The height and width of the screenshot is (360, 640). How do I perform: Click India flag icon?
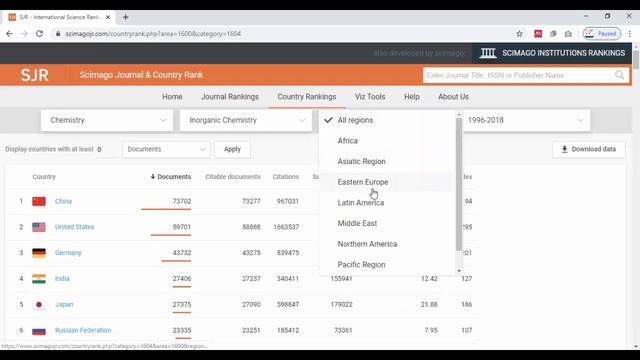tap(39, 278)
